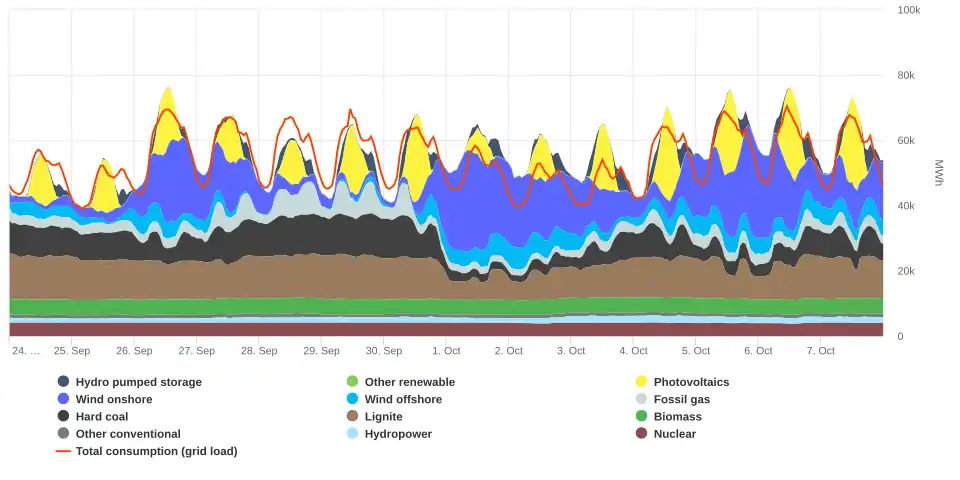Click the red Total consumption line marker
This screenshot has height=480, width=960.
click(x=64, y=451)
